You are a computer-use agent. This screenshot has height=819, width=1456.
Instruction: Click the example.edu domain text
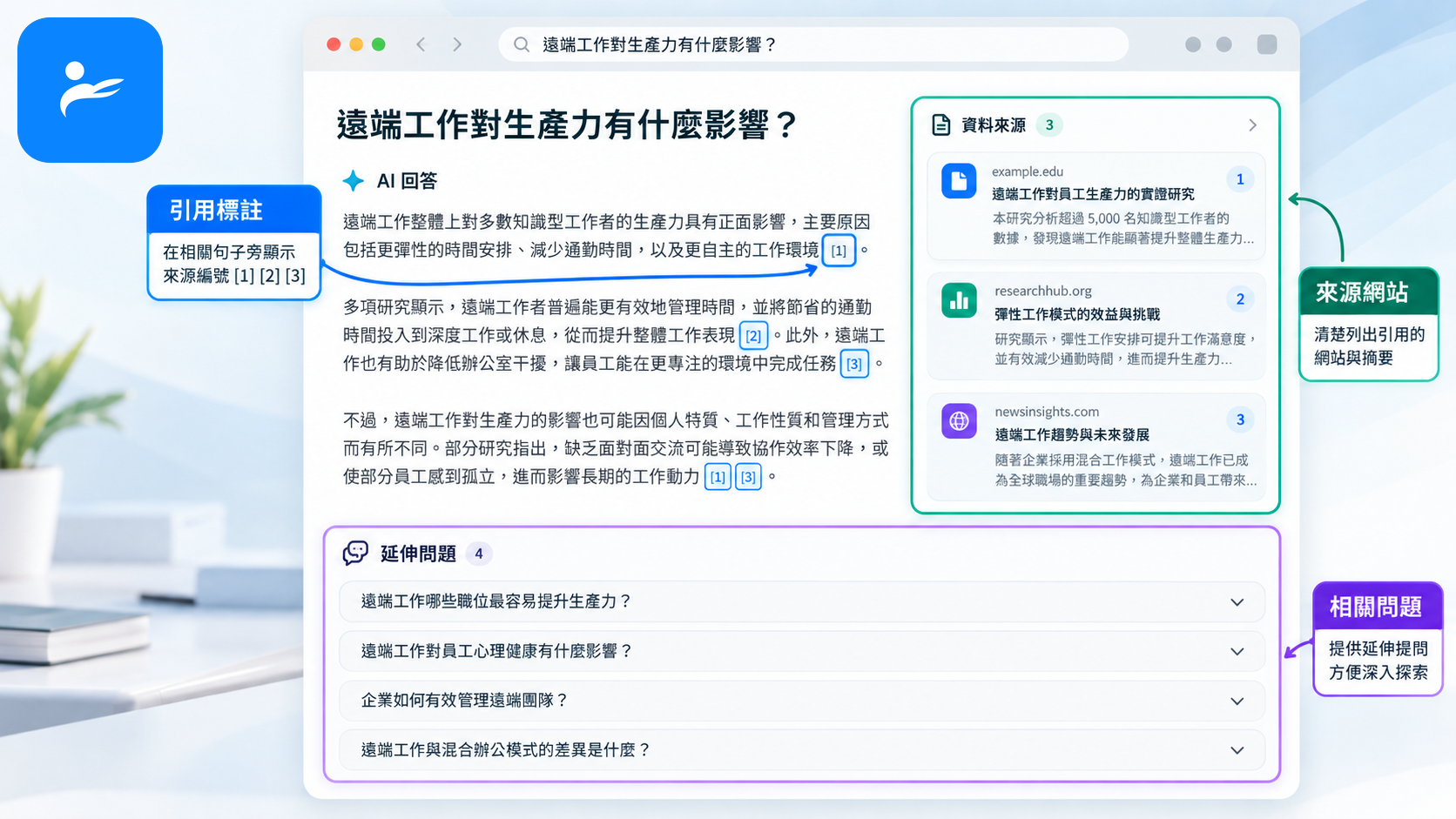coord(1028,171)
